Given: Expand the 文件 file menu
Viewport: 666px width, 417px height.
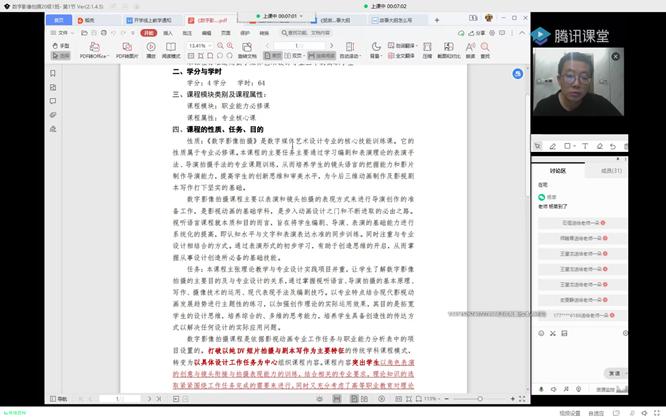Looking at the screenshot, I should pyautogui.click(x=63, y=32).
